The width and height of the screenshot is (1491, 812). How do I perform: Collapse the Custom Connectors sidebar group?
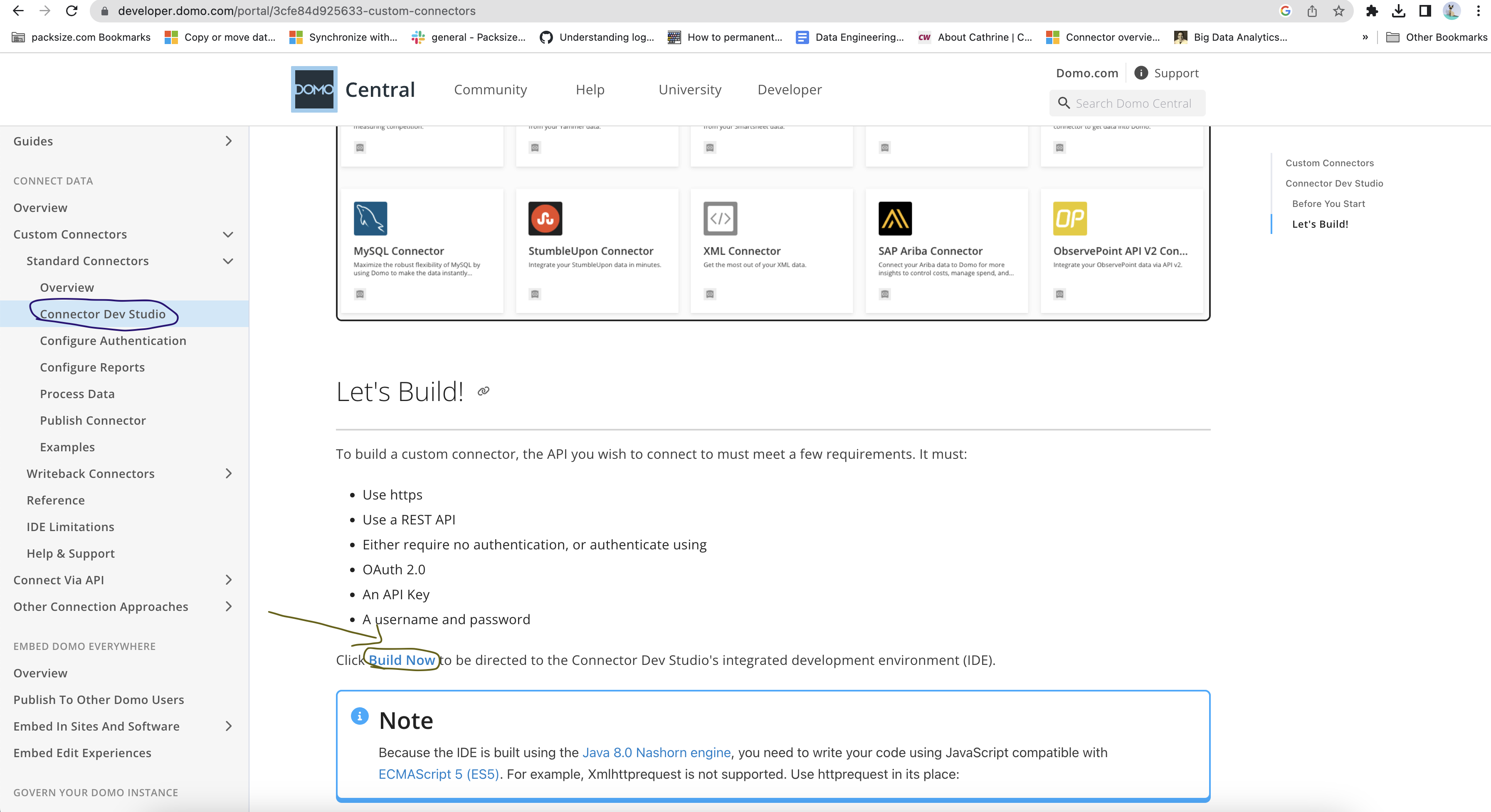tap(228, 234)
